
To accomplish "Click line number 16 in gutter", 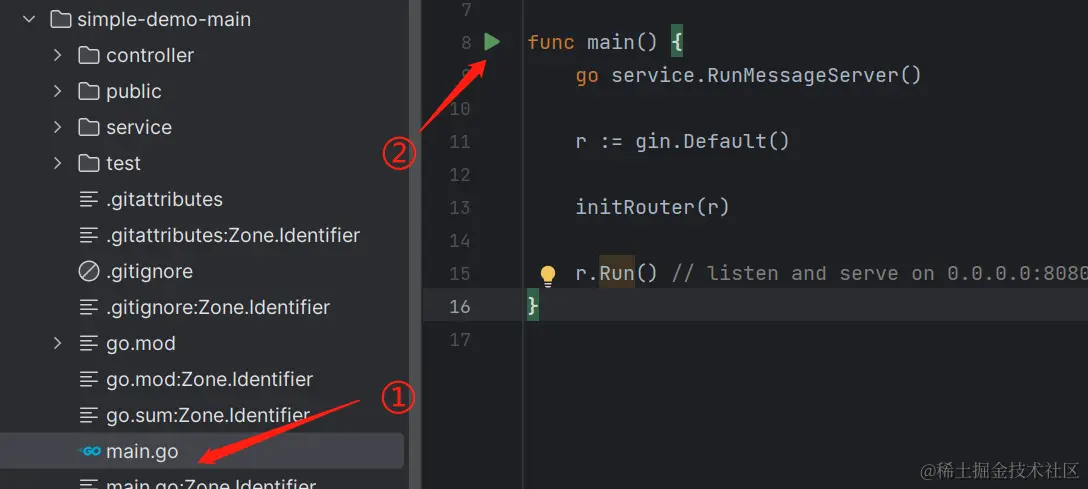I will click(459, 306).
